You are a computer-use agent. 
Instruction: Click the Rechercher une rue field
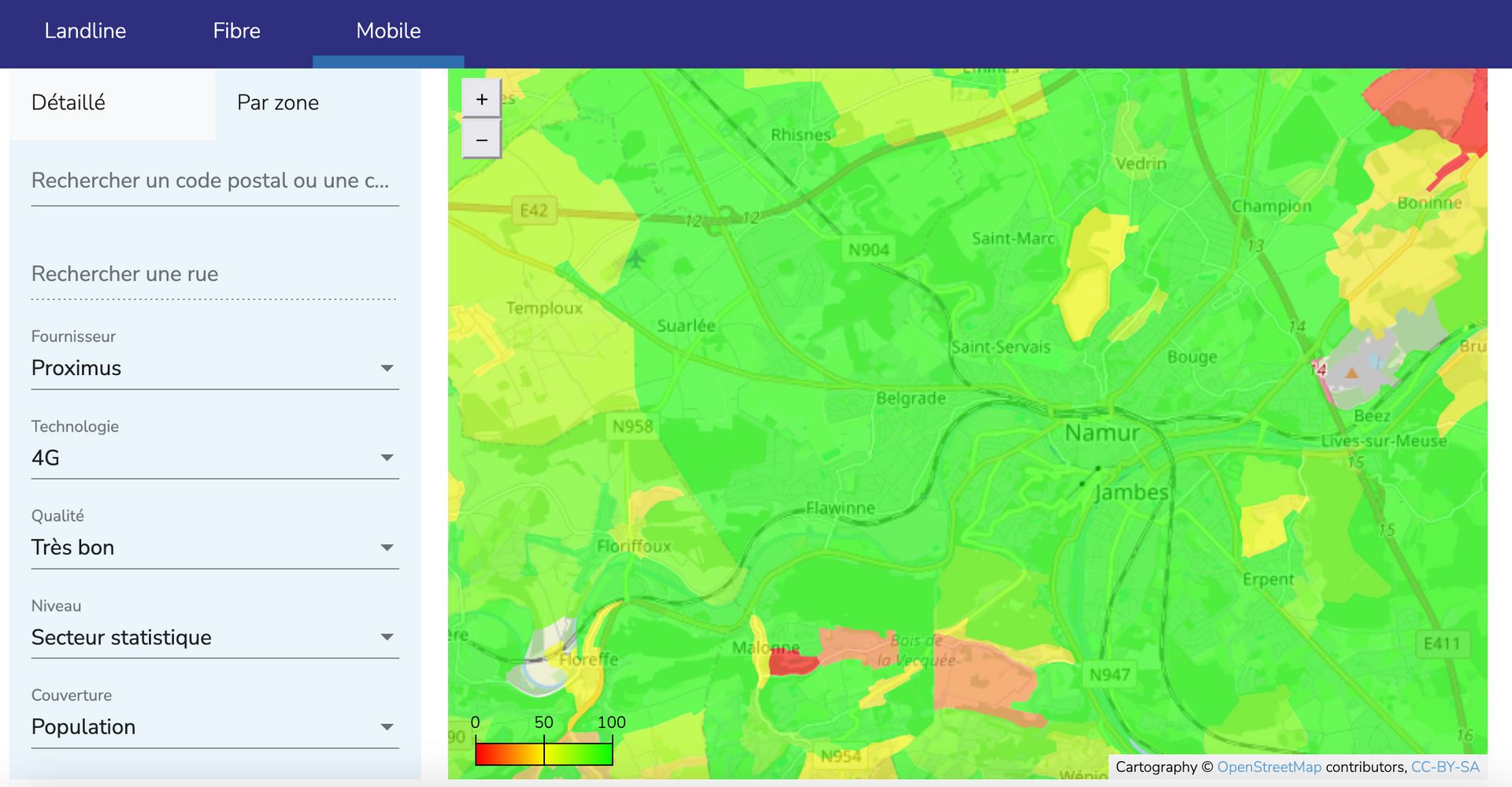(x=215, y=274)
